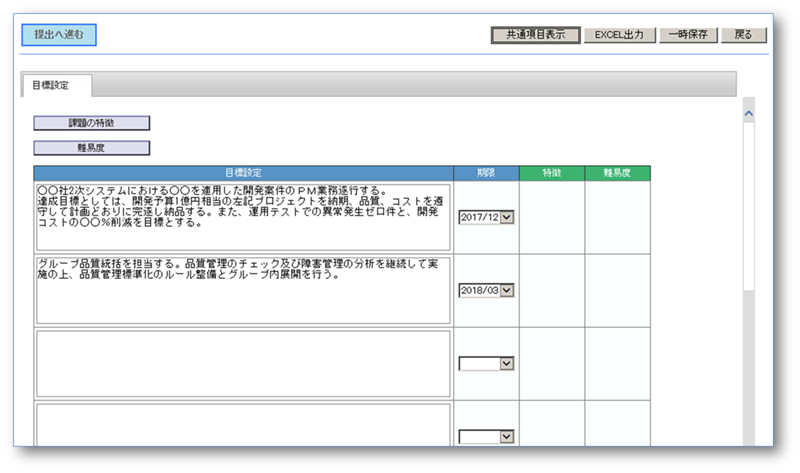Screen dimensions: 800x473
Task: Open the third row's empty deadline dropdown
Action: pos(506,363)
